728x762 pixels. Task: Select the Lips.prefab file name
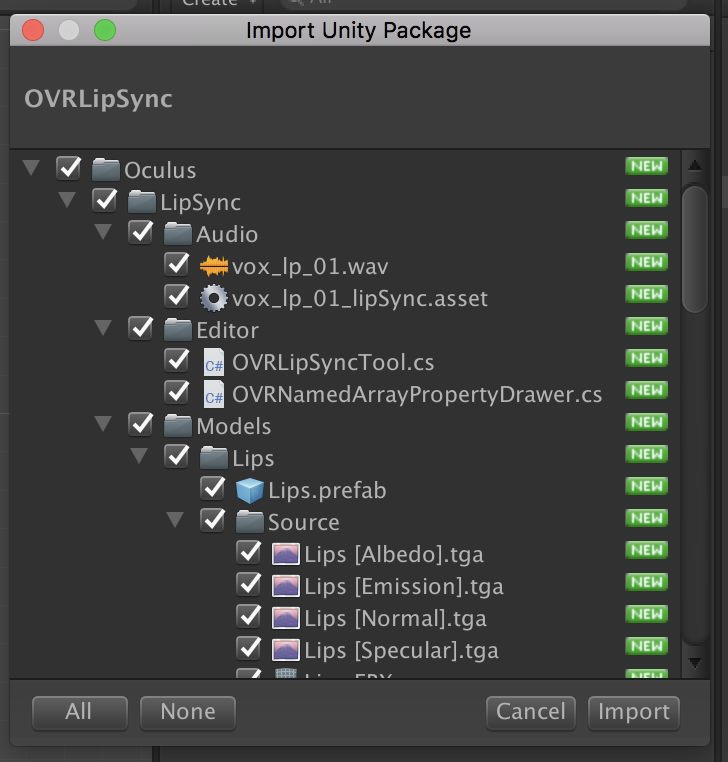tap(327, 491)
